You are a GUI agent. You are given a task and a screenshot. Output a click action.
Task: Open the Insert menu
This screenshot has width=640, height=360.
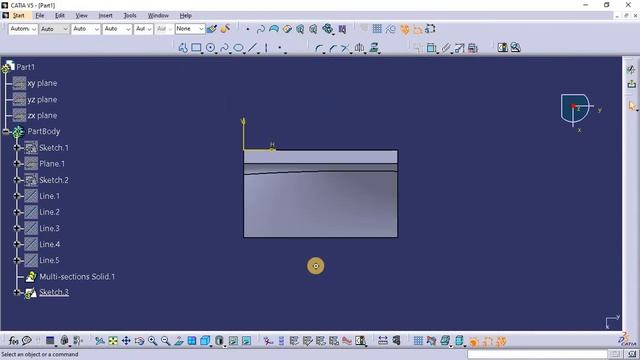tap(105, 16)
